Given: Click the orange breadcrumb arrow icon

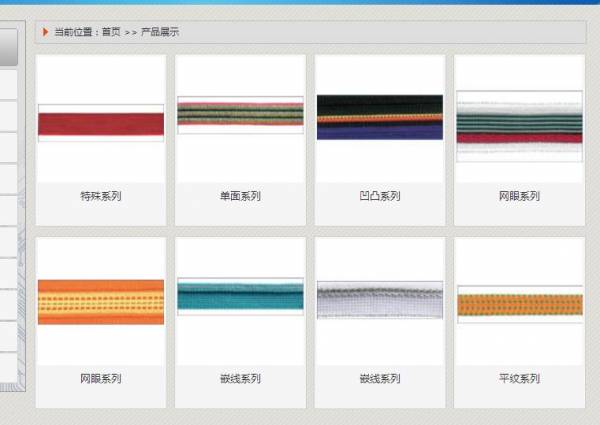Looking at the screenshot, I should pos(46,32).
